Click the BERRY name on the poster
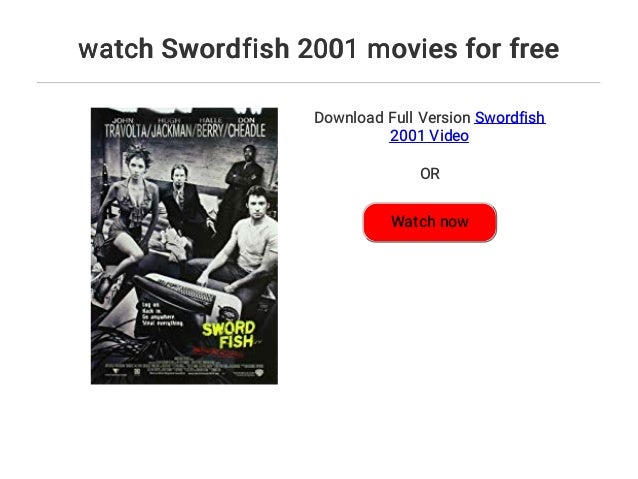This screenshot has width=638, height=479. pyautogui.click(x=210, y=131)
